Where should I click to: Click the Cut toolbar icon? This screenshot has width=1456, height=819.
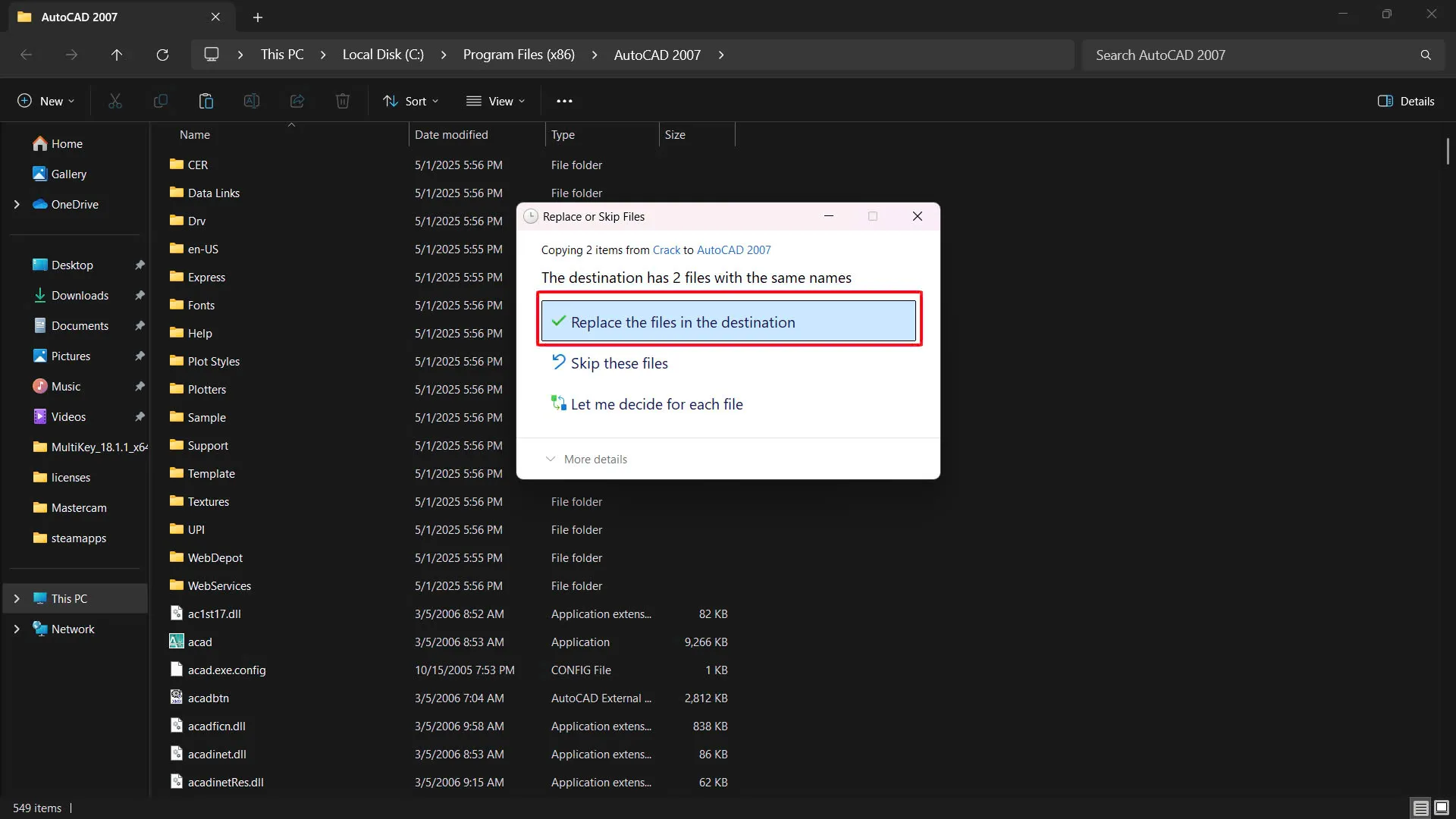pyautogui.click(x=115, y=101)
